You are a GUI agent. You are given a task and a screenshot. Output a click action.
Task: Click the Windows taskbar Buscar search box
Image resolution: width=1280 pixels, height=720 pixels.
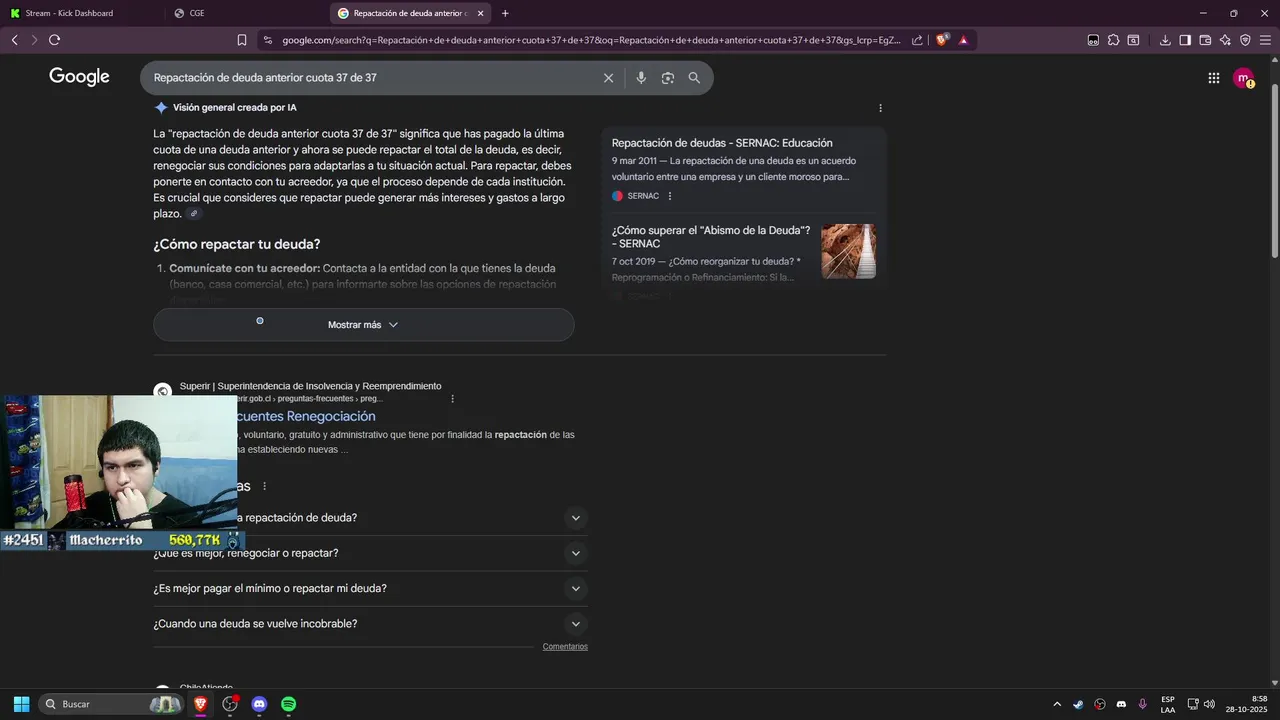[110, 704]
